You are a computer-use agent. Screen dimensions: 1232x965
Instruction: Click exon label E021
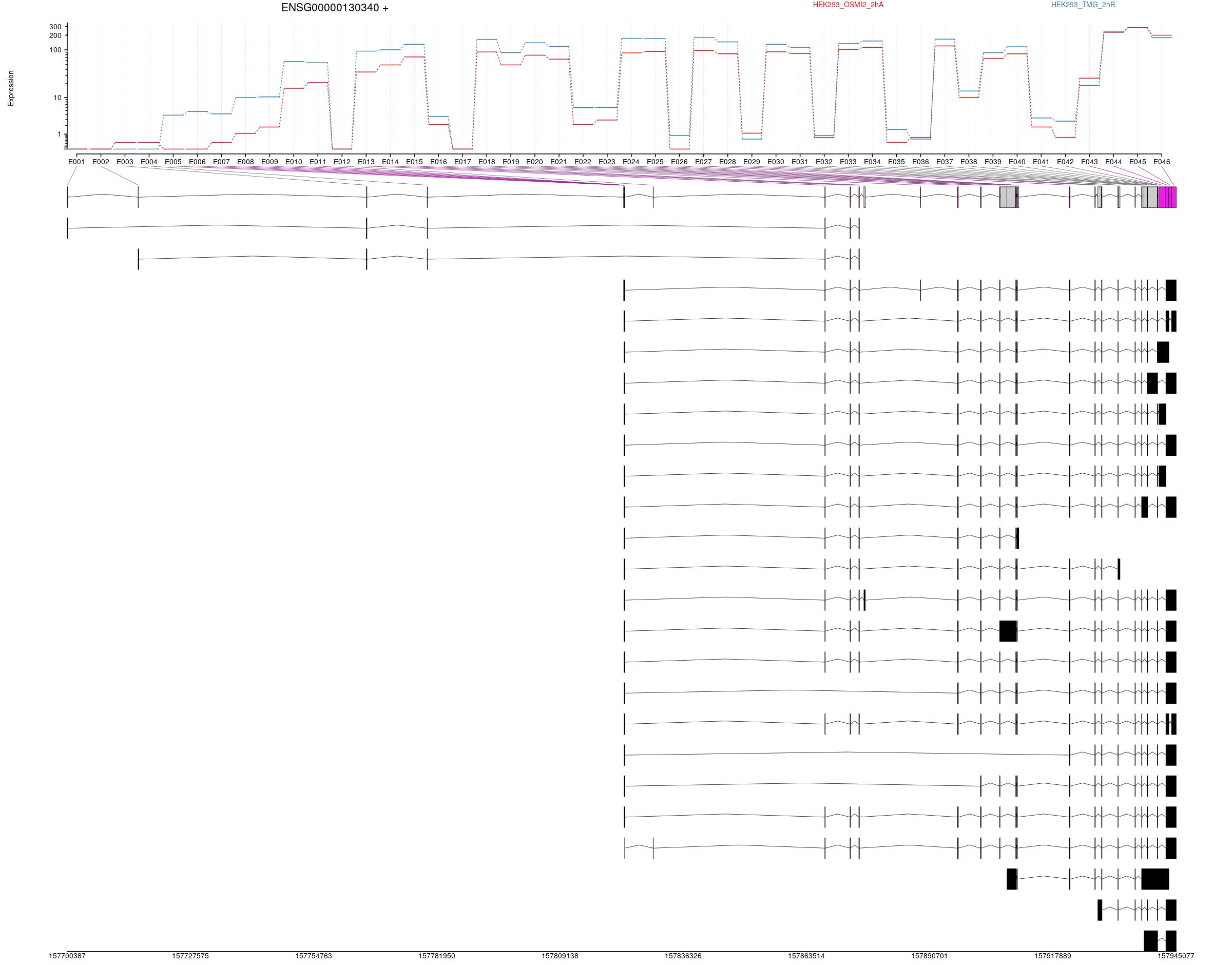pos(559,162)
